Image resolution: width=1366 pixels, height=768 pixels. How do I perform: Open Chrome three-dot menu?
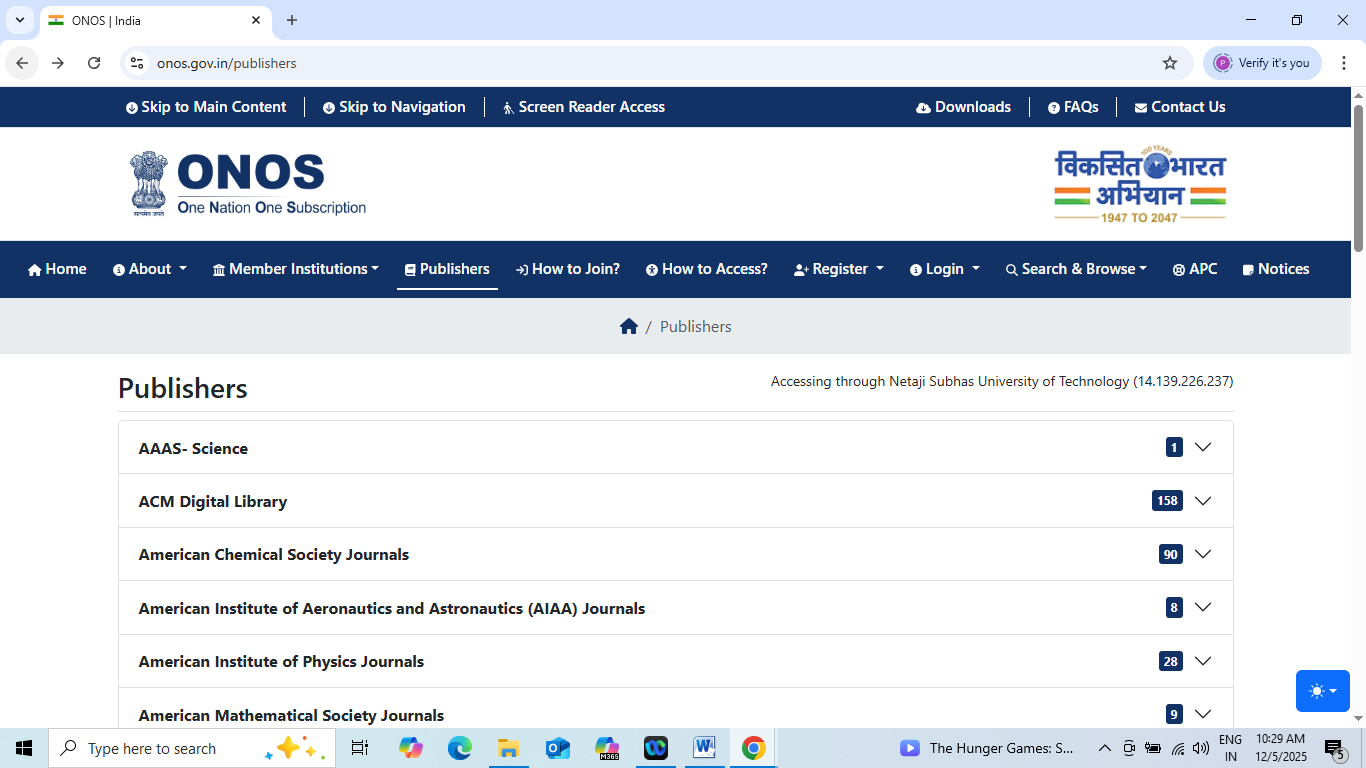pos(1345,63)
